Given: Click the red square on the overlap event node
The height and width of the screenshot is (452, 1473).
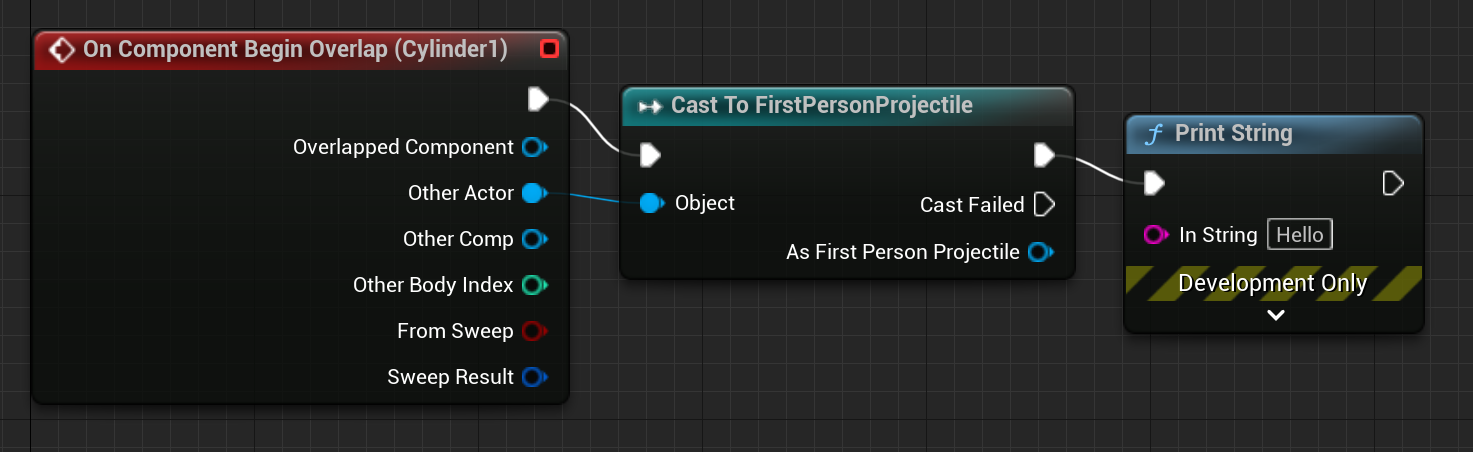Looking at the screenshot, I should 549,49.
